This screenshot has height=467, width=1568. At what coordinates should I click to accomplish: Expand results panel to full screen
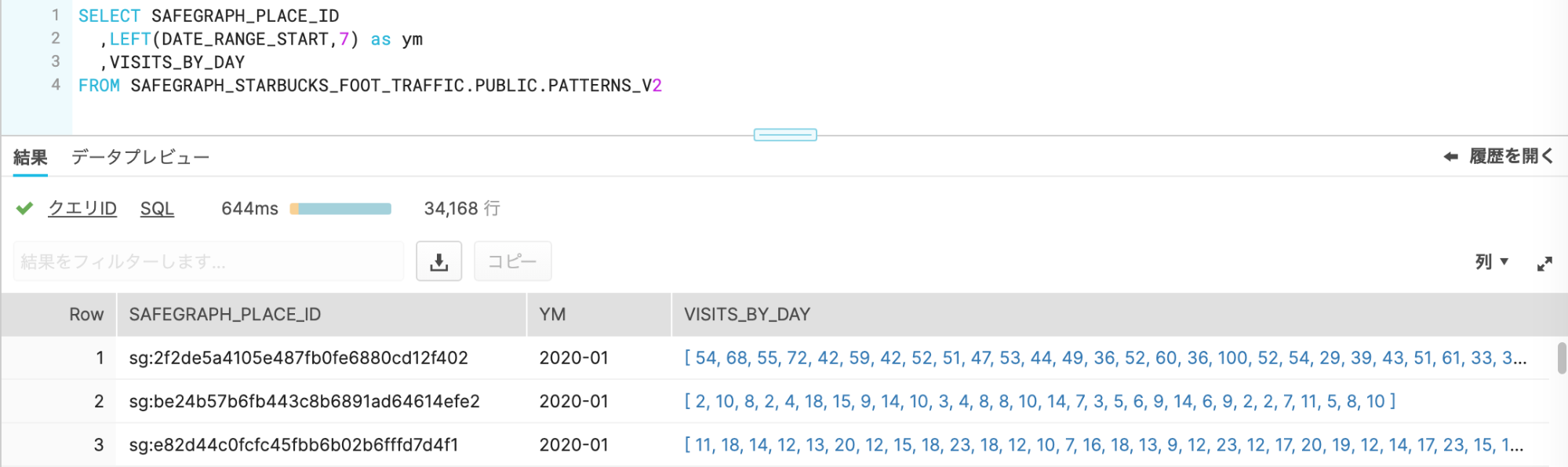tap(1544, 264)
